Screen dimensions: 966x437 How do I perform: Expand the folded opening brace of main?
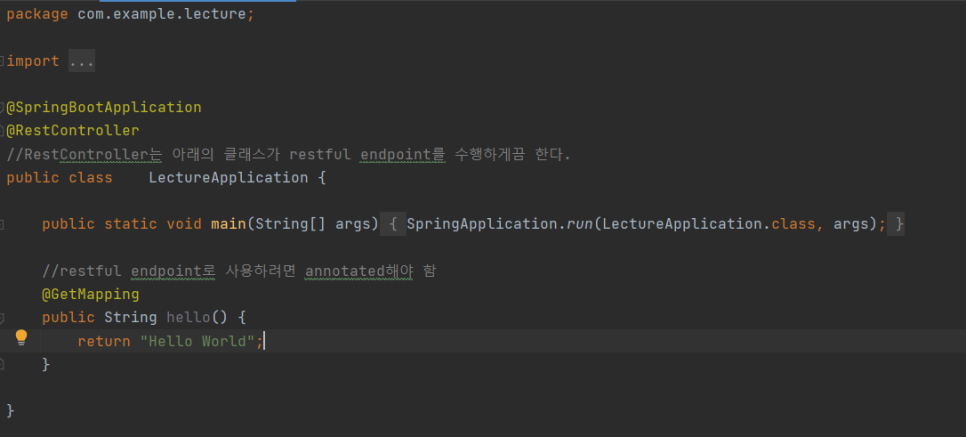tap(394, 224)
